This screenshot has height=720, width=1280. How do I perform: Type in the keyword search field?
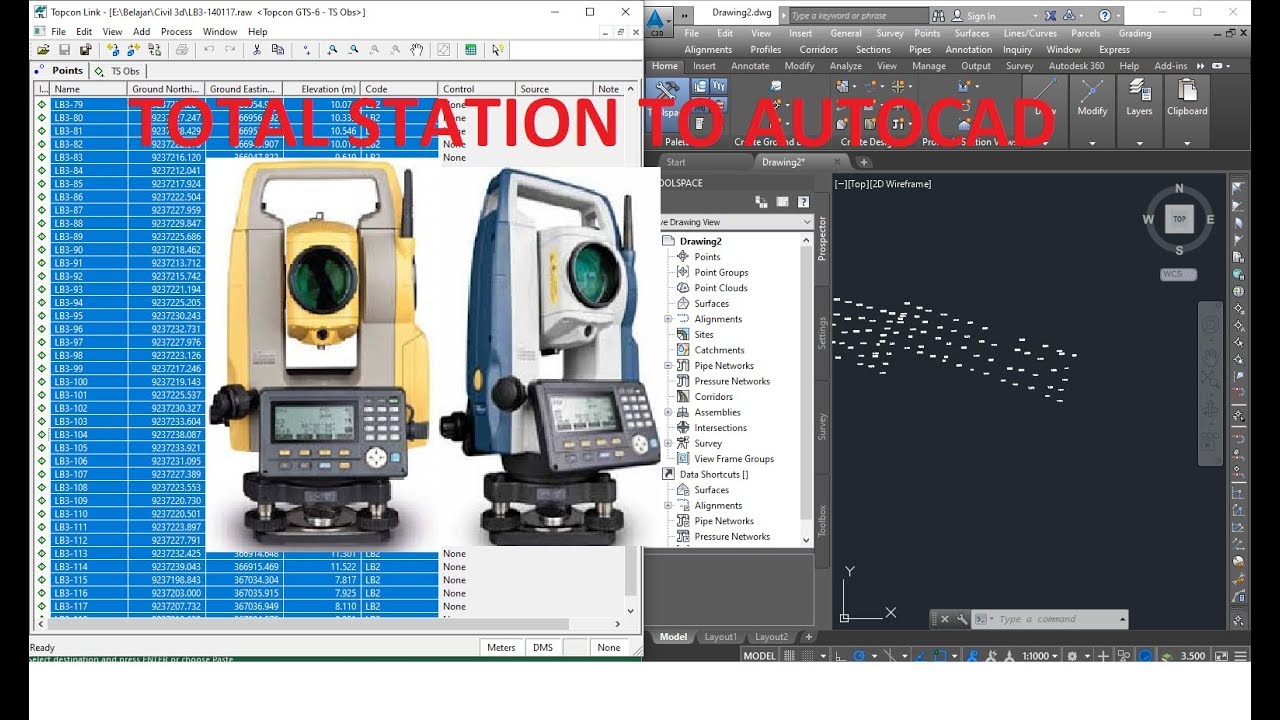coord(858,16)
